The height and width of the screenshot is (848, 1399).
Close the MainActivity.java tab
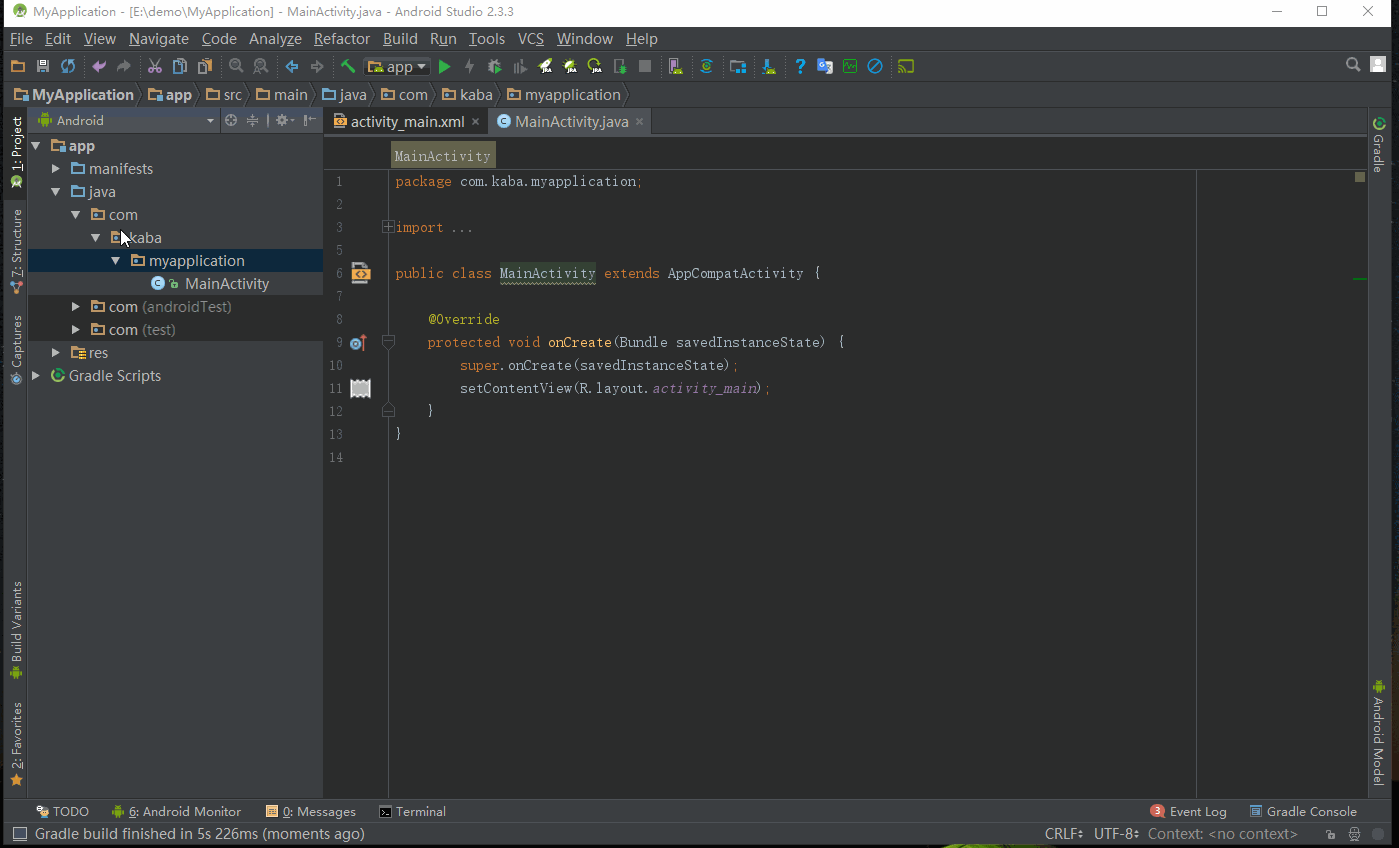639,122
